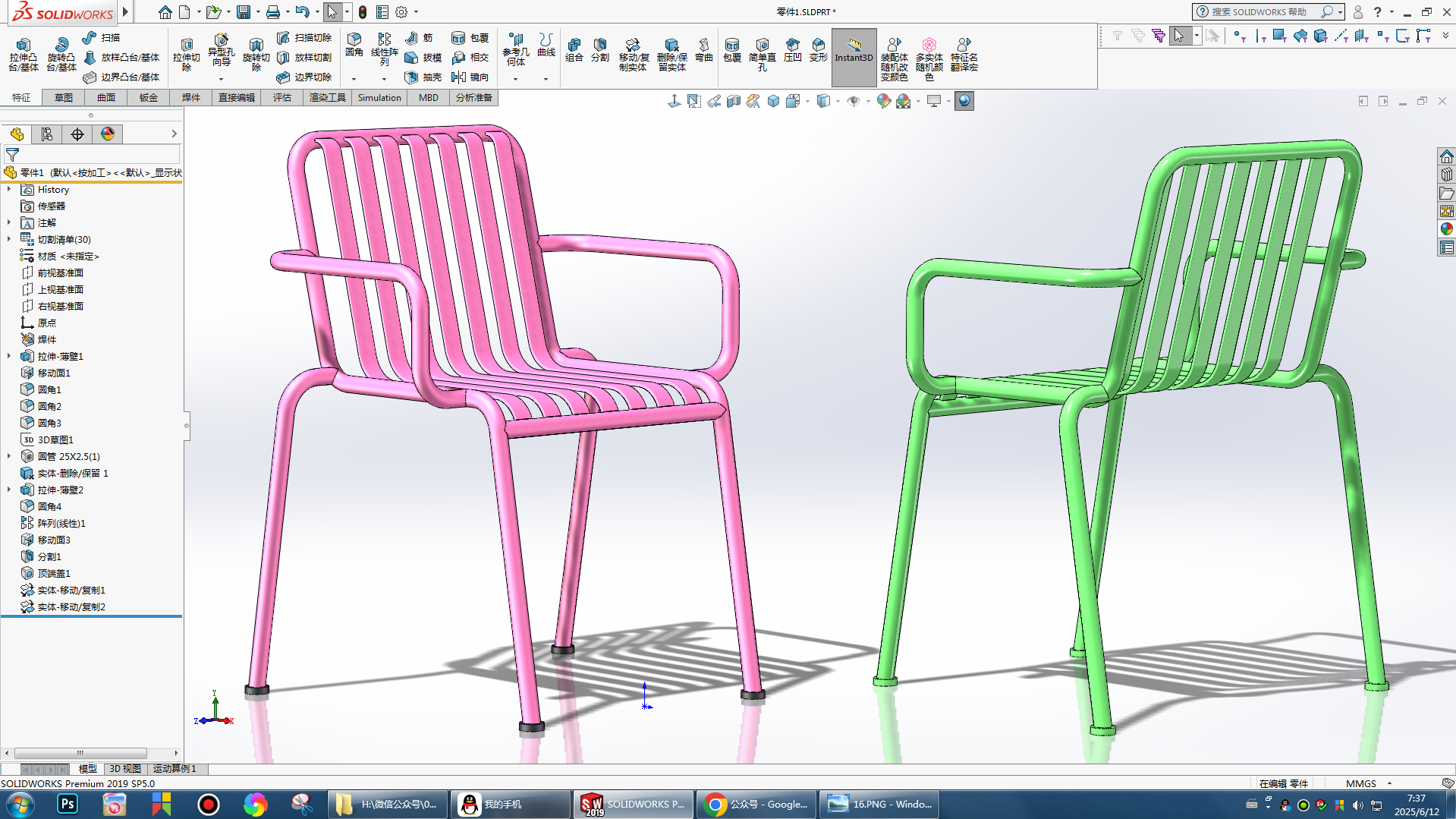This screenshot has height=819, width=1456.
Task: Open the 钣金 sheet metal tab
Action: point(149,97)
